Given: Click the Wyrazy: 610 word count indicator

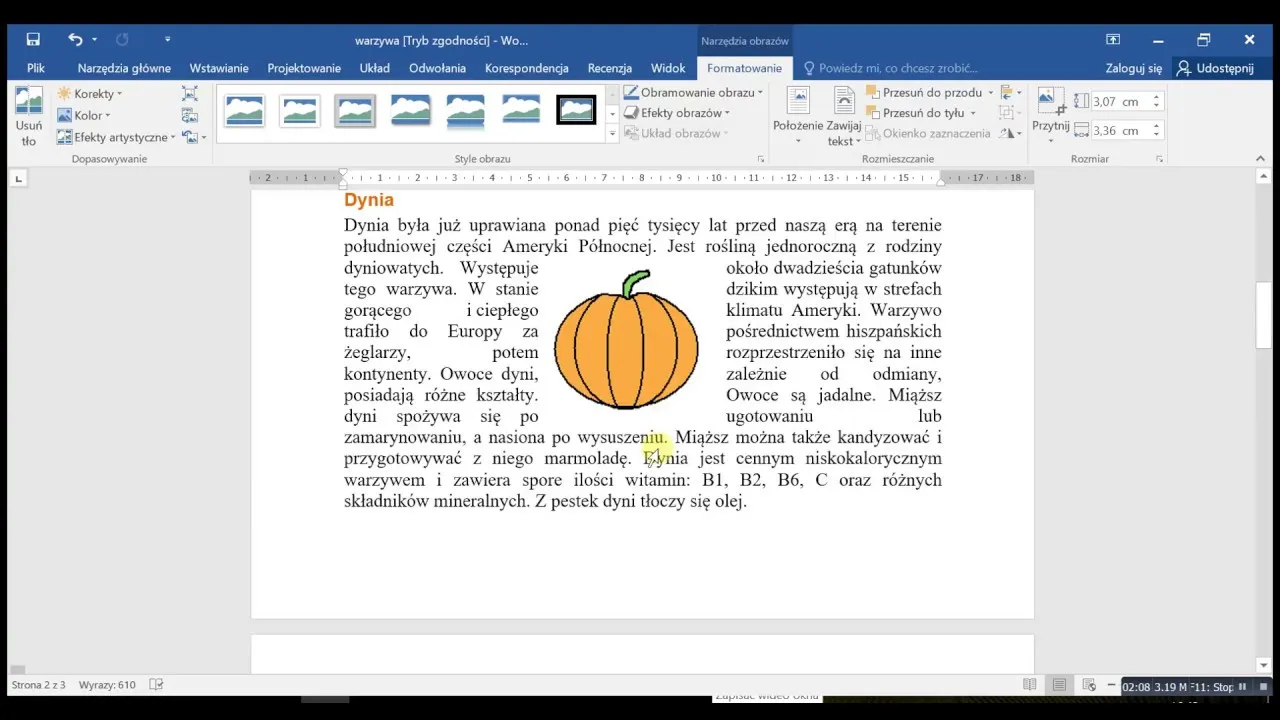Looking at the screenshot, I should point(110,684).
